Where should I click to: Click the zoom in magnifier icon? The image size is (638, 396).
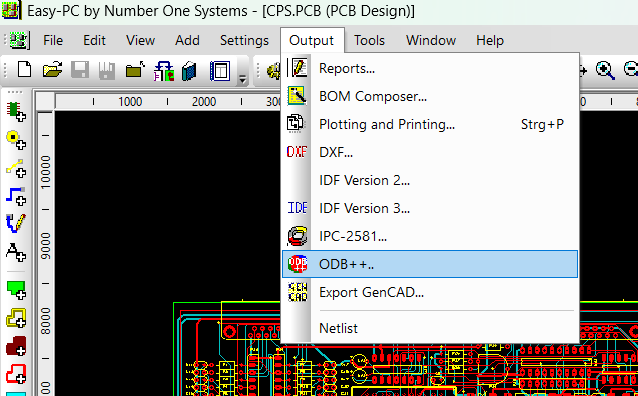605,70
